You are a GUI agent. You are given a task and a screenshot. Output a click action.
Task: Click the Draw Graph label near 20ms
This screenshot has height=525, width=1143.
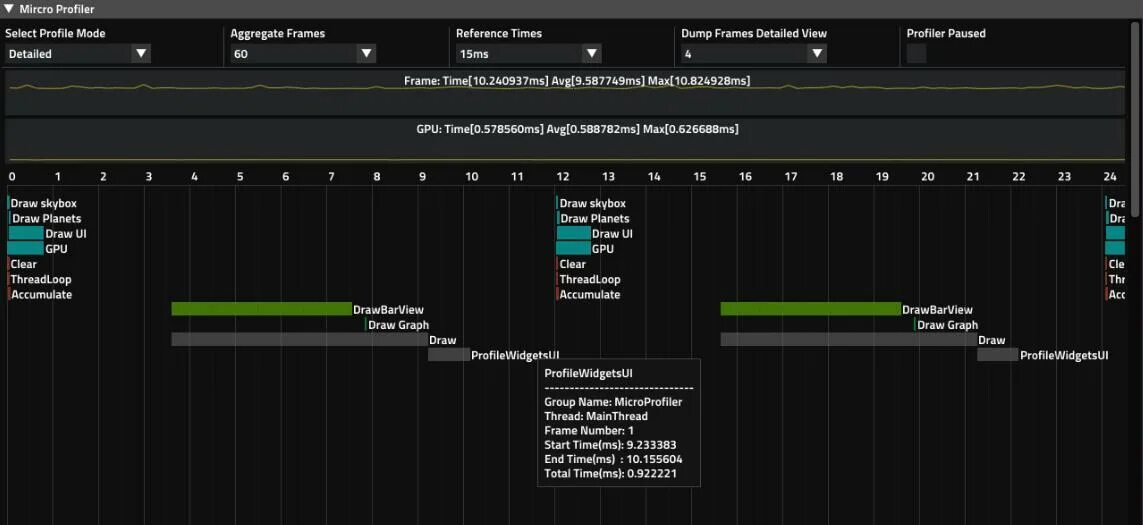tap(948, 325)
